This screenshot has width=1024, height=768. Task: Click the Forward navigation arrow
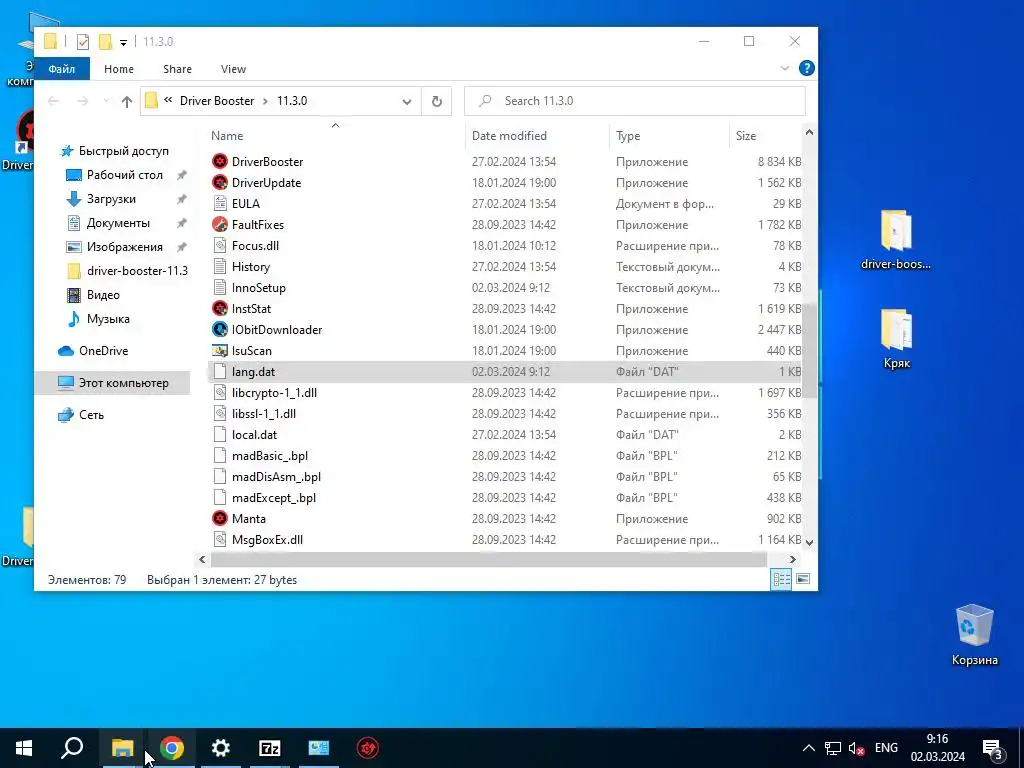[82, 101]
